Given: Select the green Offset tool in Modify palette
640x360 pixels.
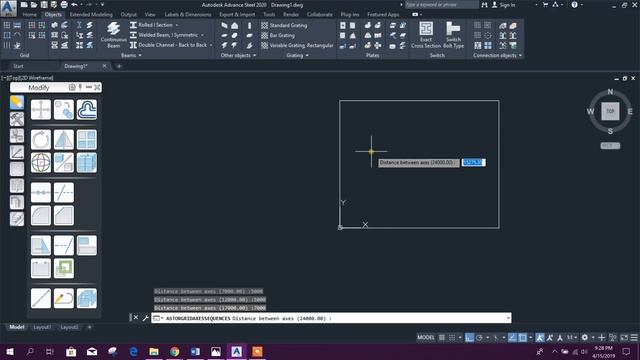Looking at the screenshot, I should tap(64, 268).
